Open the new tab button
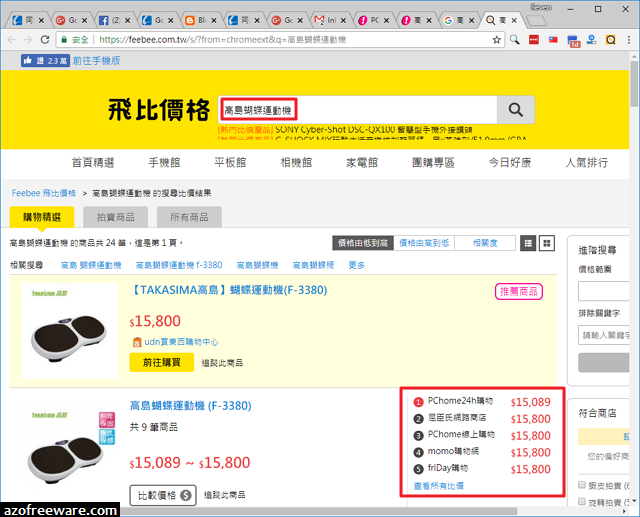 click(536, 20)
